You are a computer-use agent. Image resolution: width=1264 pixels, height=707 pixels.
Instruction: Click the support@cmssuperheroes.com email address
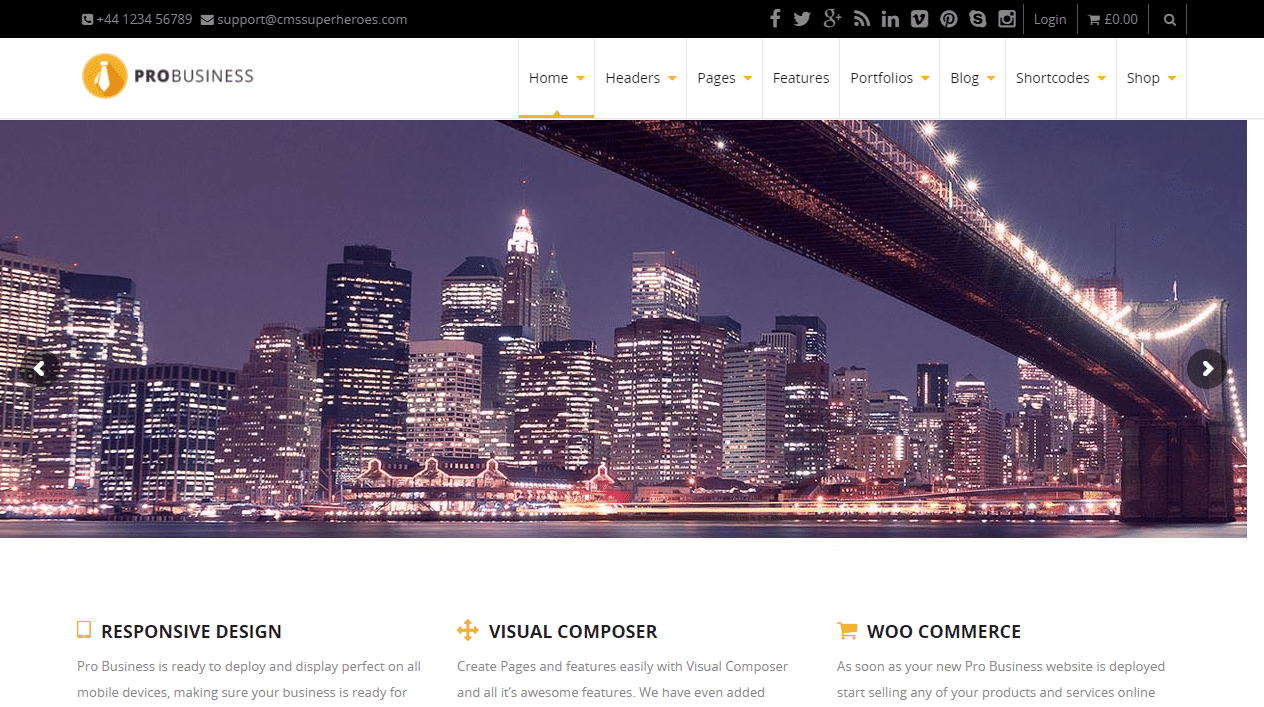point(312,19)
